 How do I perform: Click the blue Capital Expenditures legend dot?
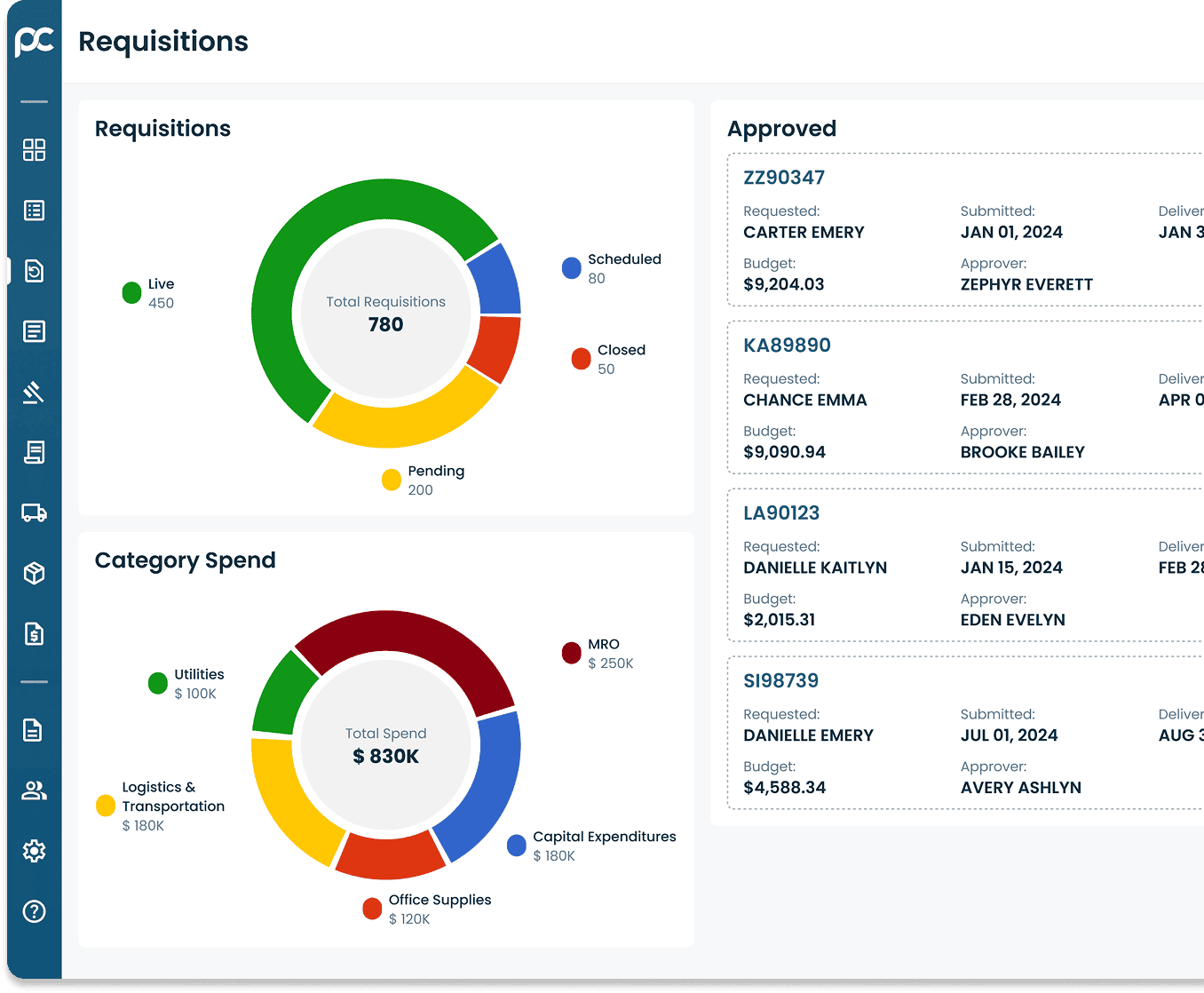click(516, 846)
